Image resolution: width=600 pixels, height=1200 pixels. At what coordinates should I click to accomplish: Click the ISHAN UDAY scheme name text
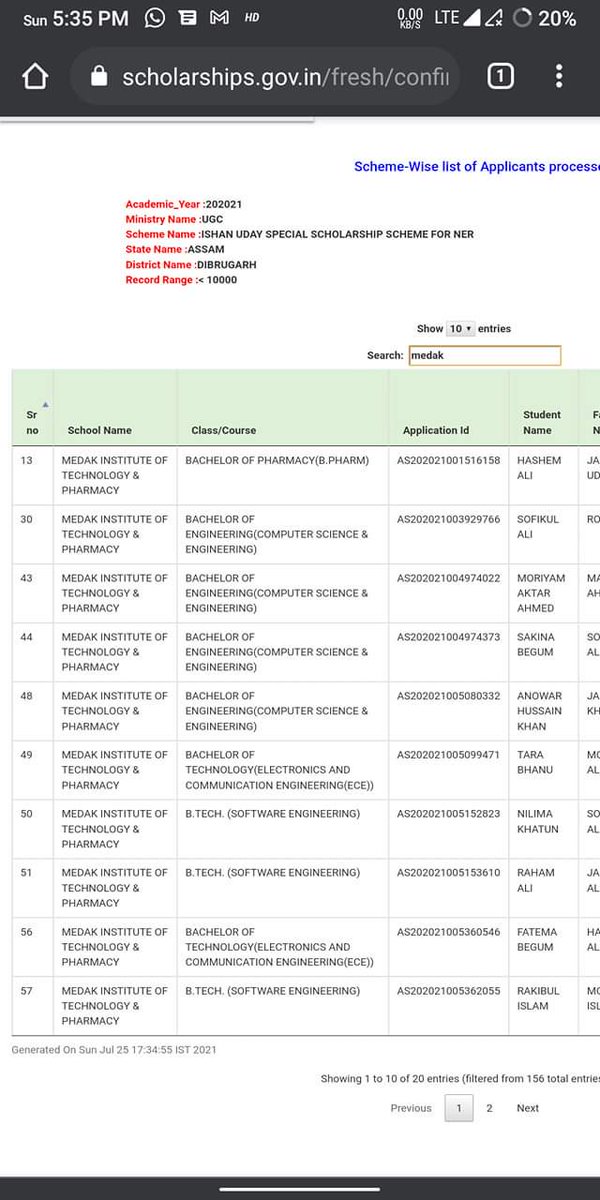300,234
